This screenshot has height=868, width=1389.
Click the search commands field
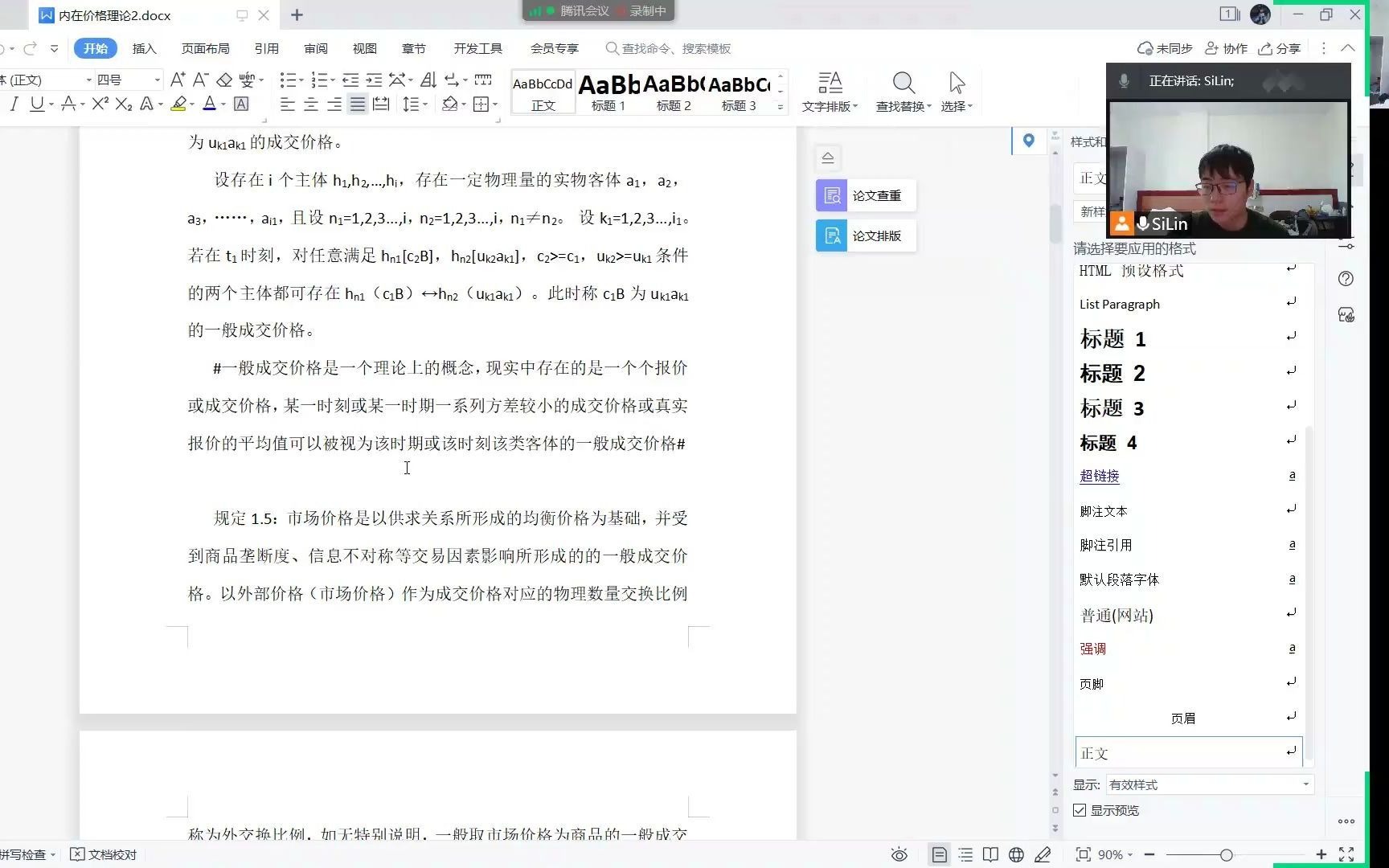pos(669,48)
